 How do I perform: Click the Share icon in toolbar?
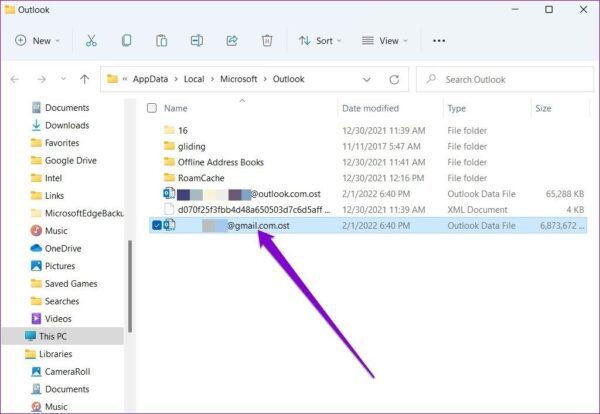point(232,41)
